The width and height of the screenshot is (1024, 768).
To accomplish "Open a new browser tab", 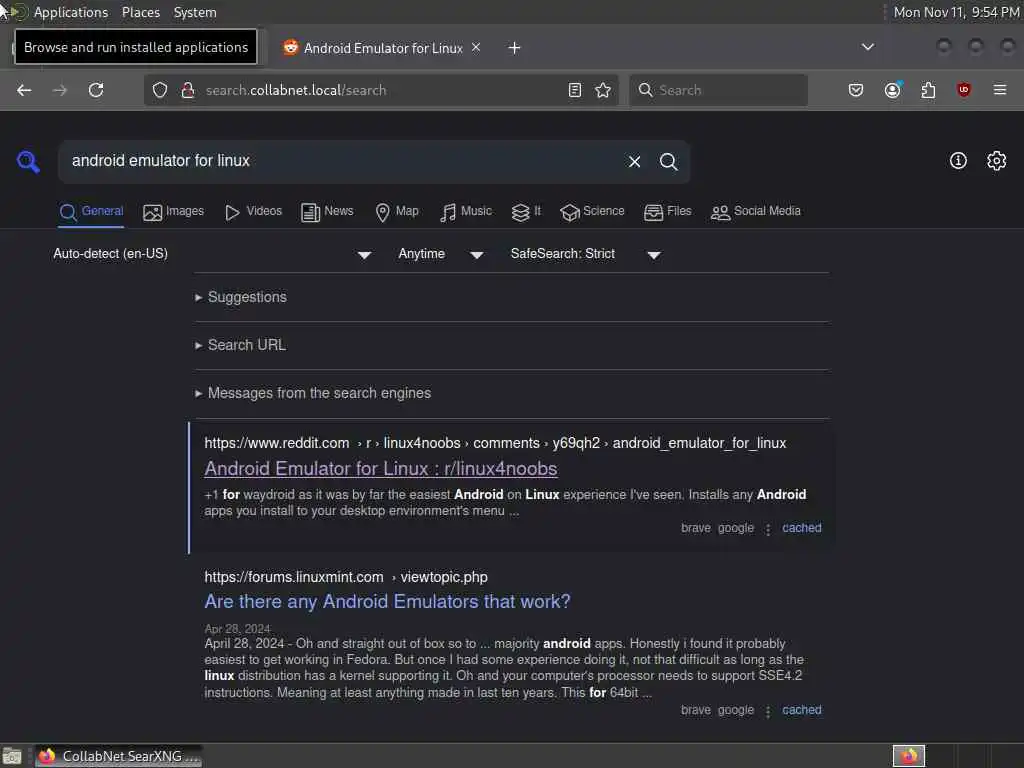I will 515,48.
